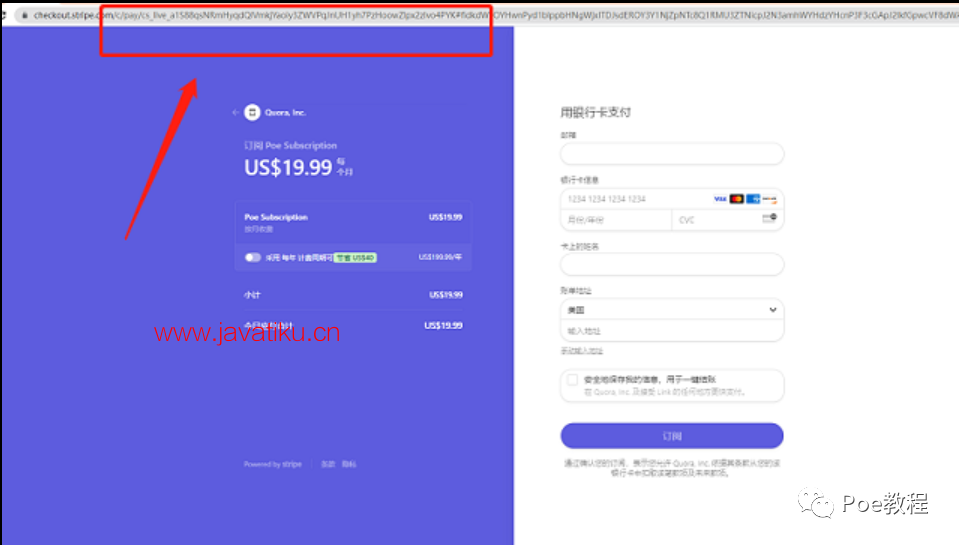Click the Powered by Stripe link
The width and height of the screenshot is (959, 545).
click(x=273, y=464)
